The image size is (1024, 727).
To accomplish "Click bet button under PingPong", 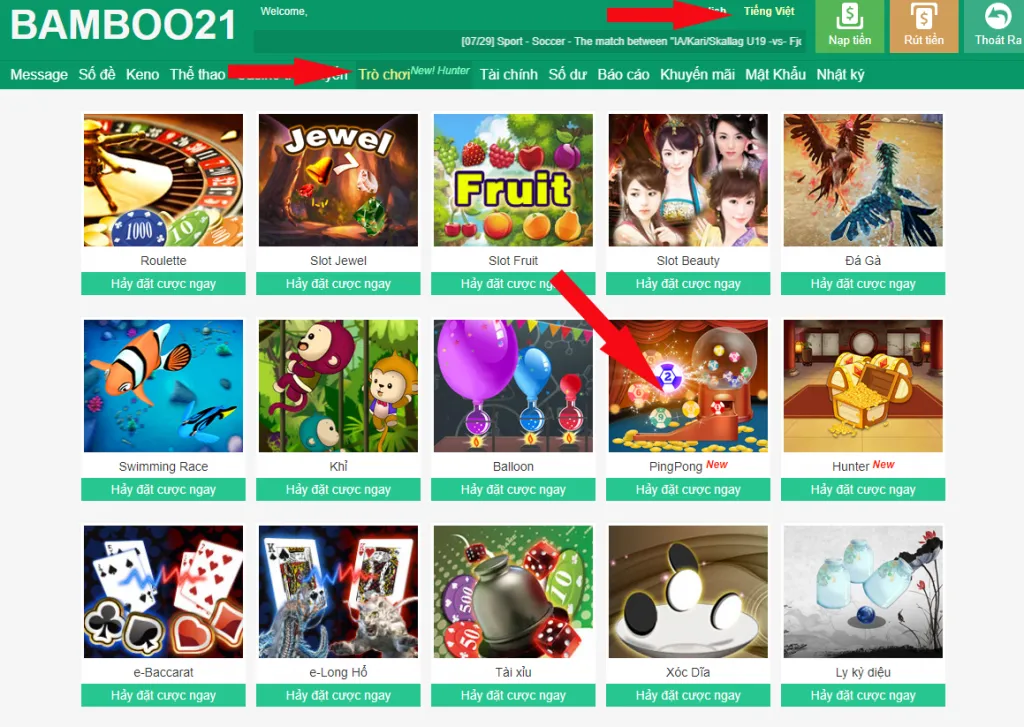I will tap(688, 489).
